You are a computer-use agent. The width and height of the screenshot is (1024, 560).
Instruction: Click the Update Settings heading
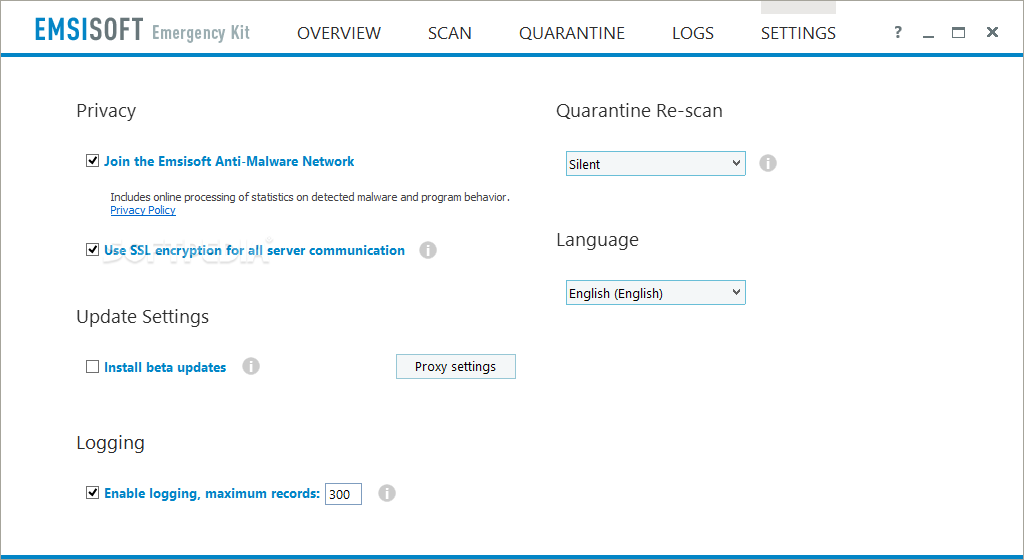[x=142, y=317]
